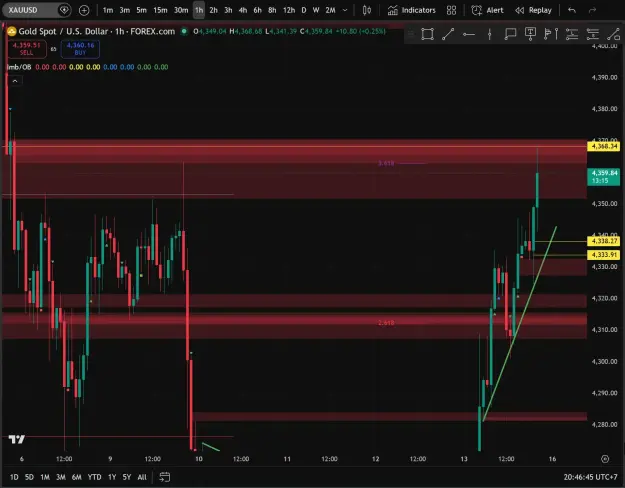Click the SELL 4,359.51 button

(27, 49)
